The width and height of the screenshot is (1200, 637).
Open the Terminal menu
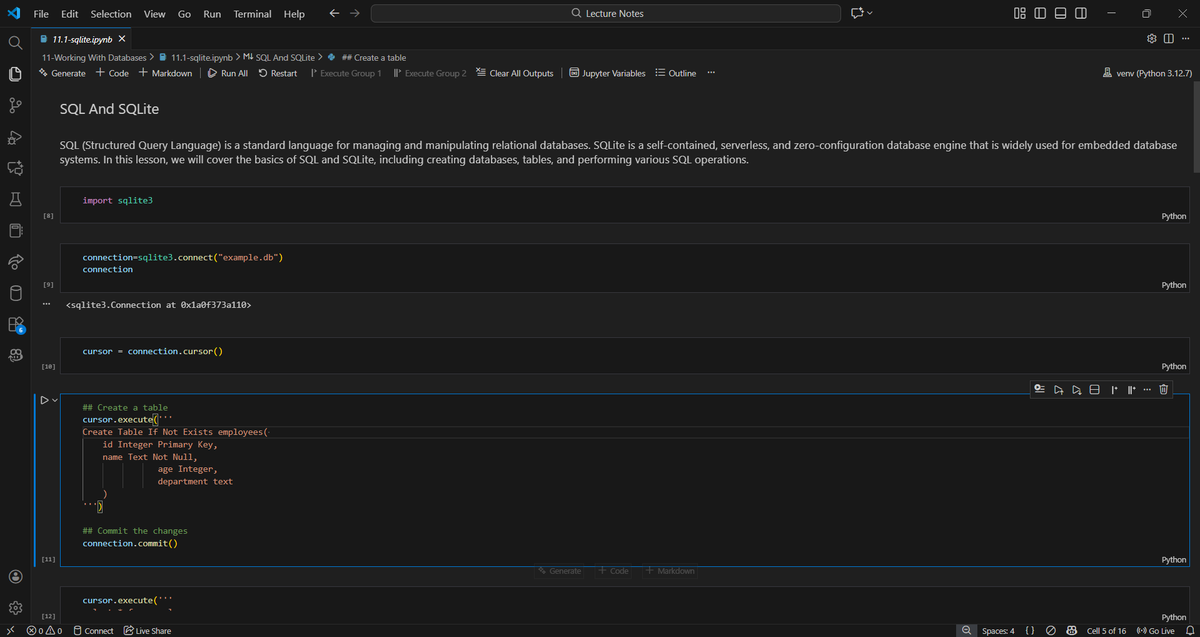pyautogui.click(x=253, y=14)
